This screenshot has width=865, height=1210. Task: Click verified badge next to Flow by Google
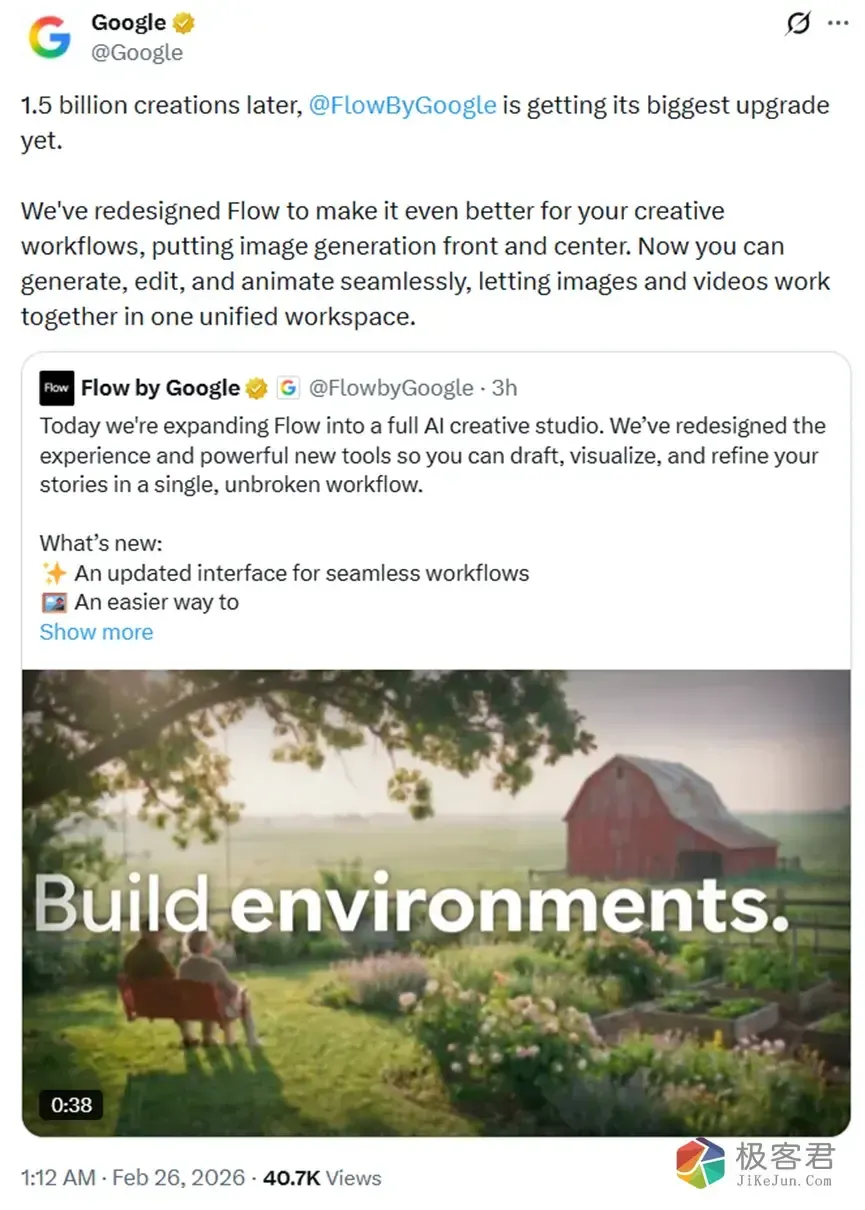257,388
